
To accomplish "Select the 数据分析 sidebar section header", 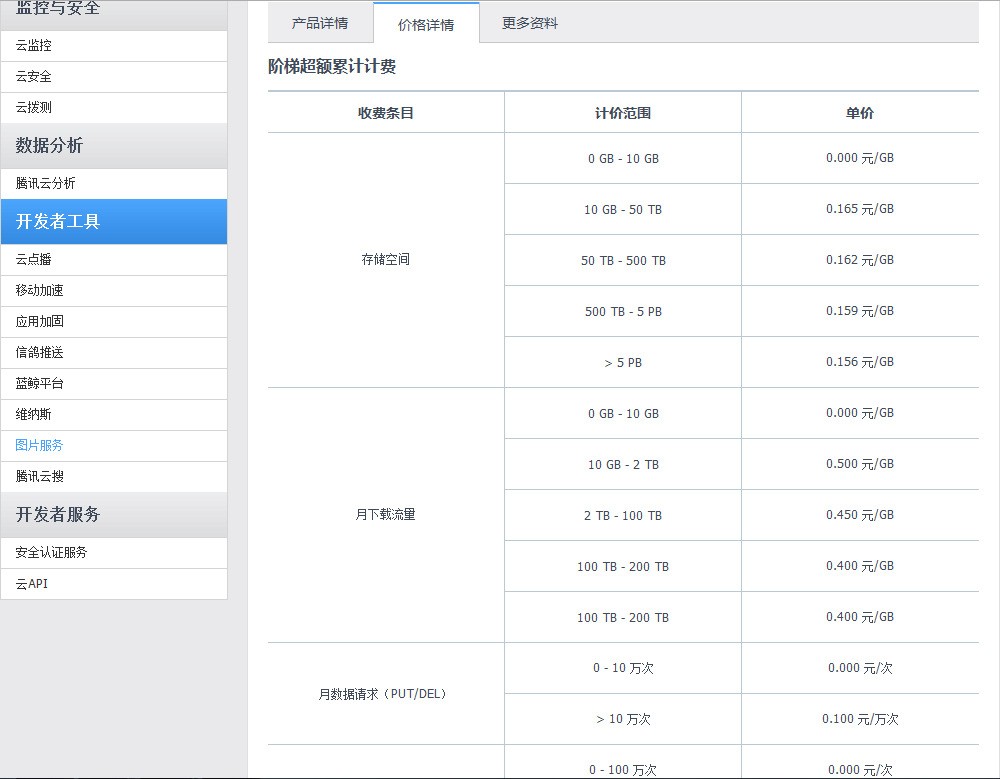I will point(114,145).
